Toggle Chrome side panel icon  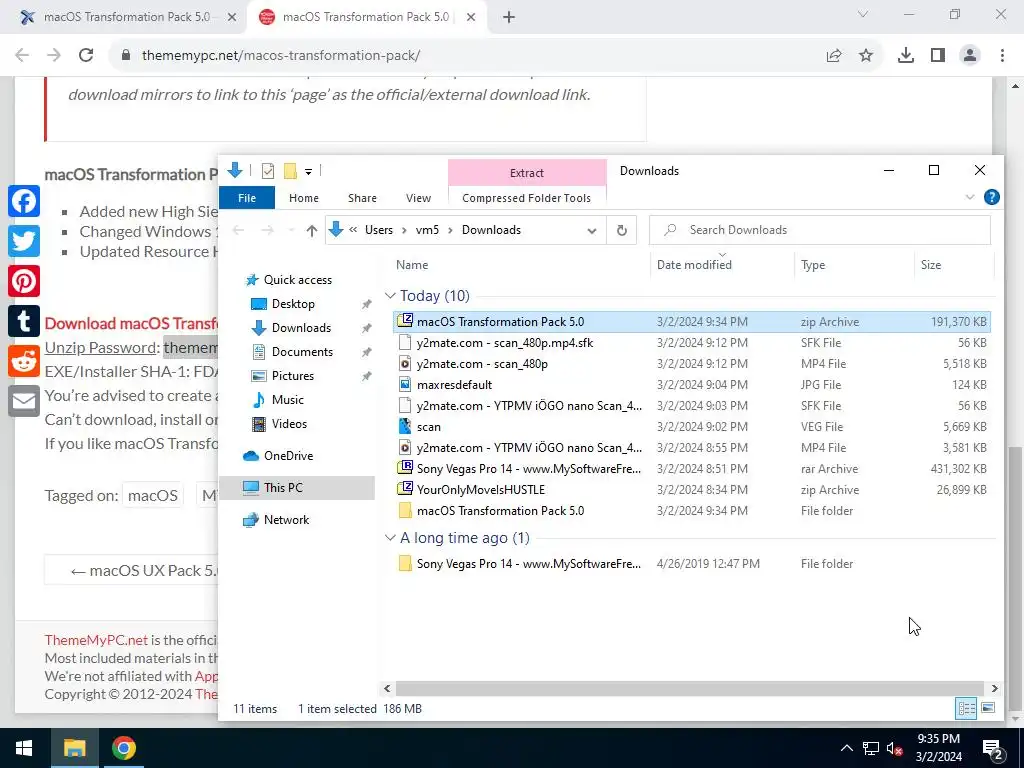(938, 56)
